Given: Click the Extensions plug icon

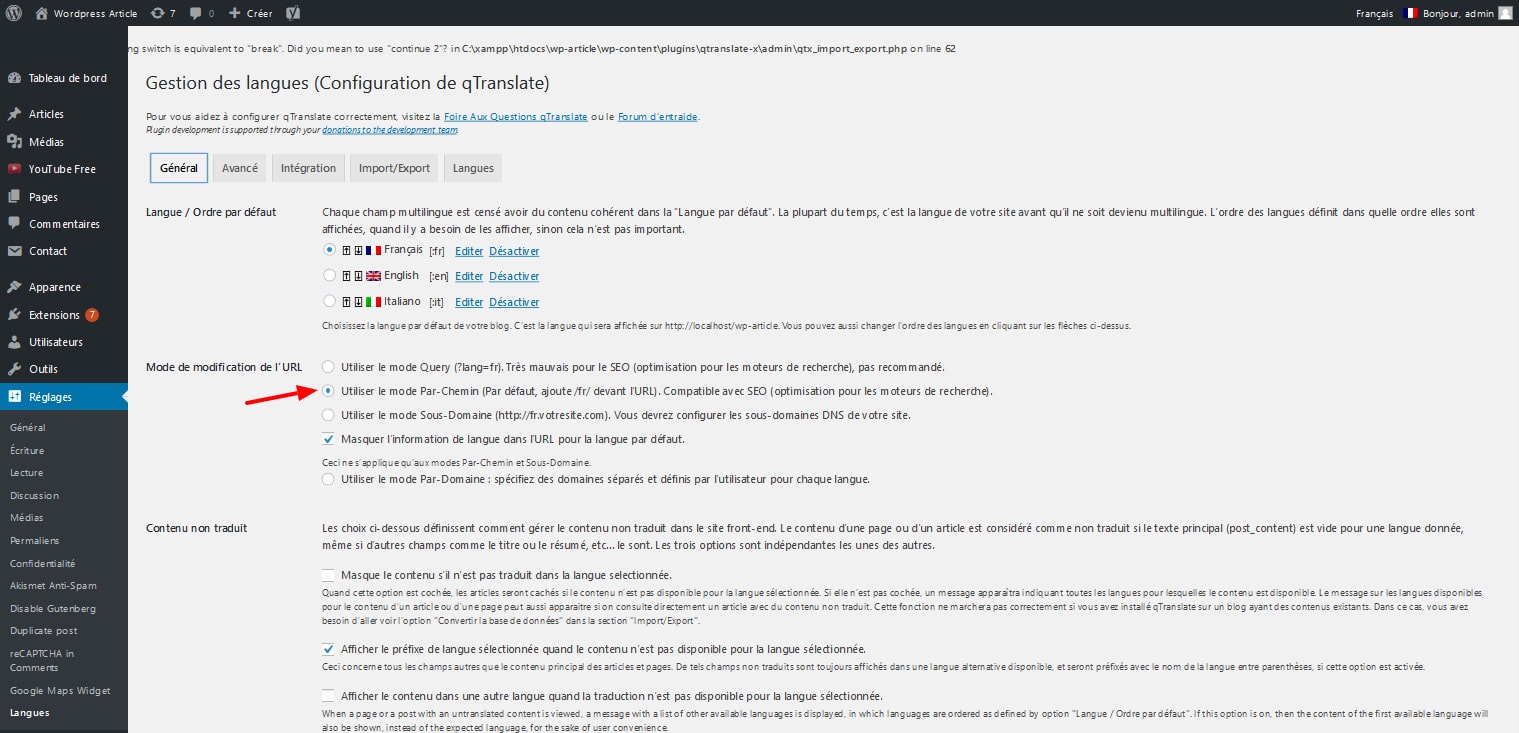Looking at the screenshot, I should click(14, 315).
